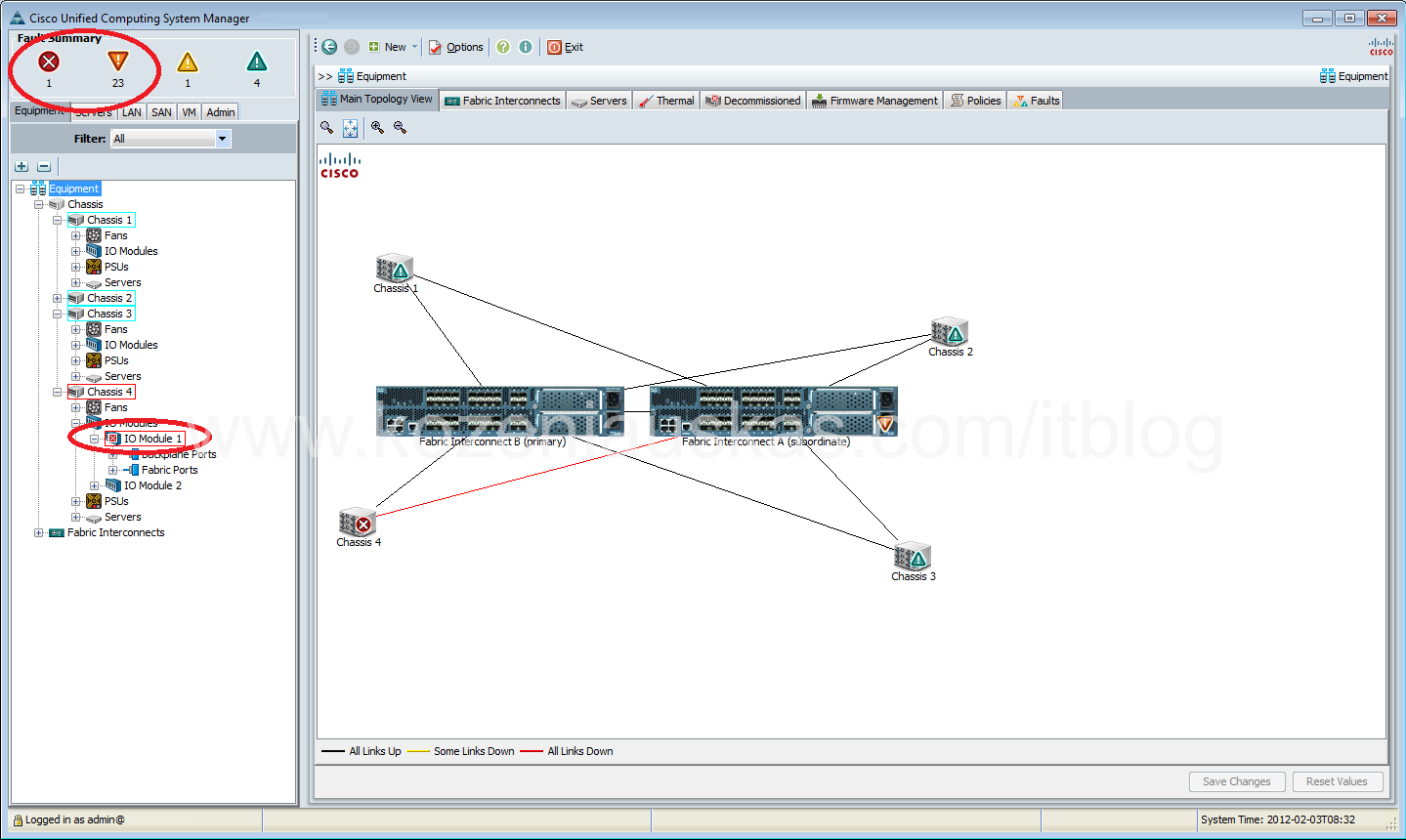This screenshot has width=1406, height=840.
Task: Click the grey forward navigation arrow
Action: pos(352,47)
